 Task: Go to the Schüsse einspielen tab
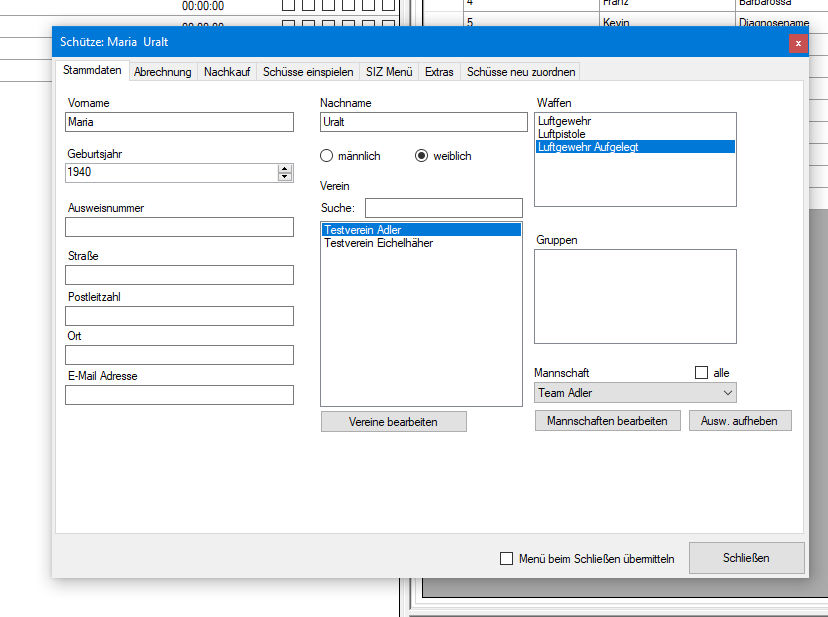coord(307,72)
